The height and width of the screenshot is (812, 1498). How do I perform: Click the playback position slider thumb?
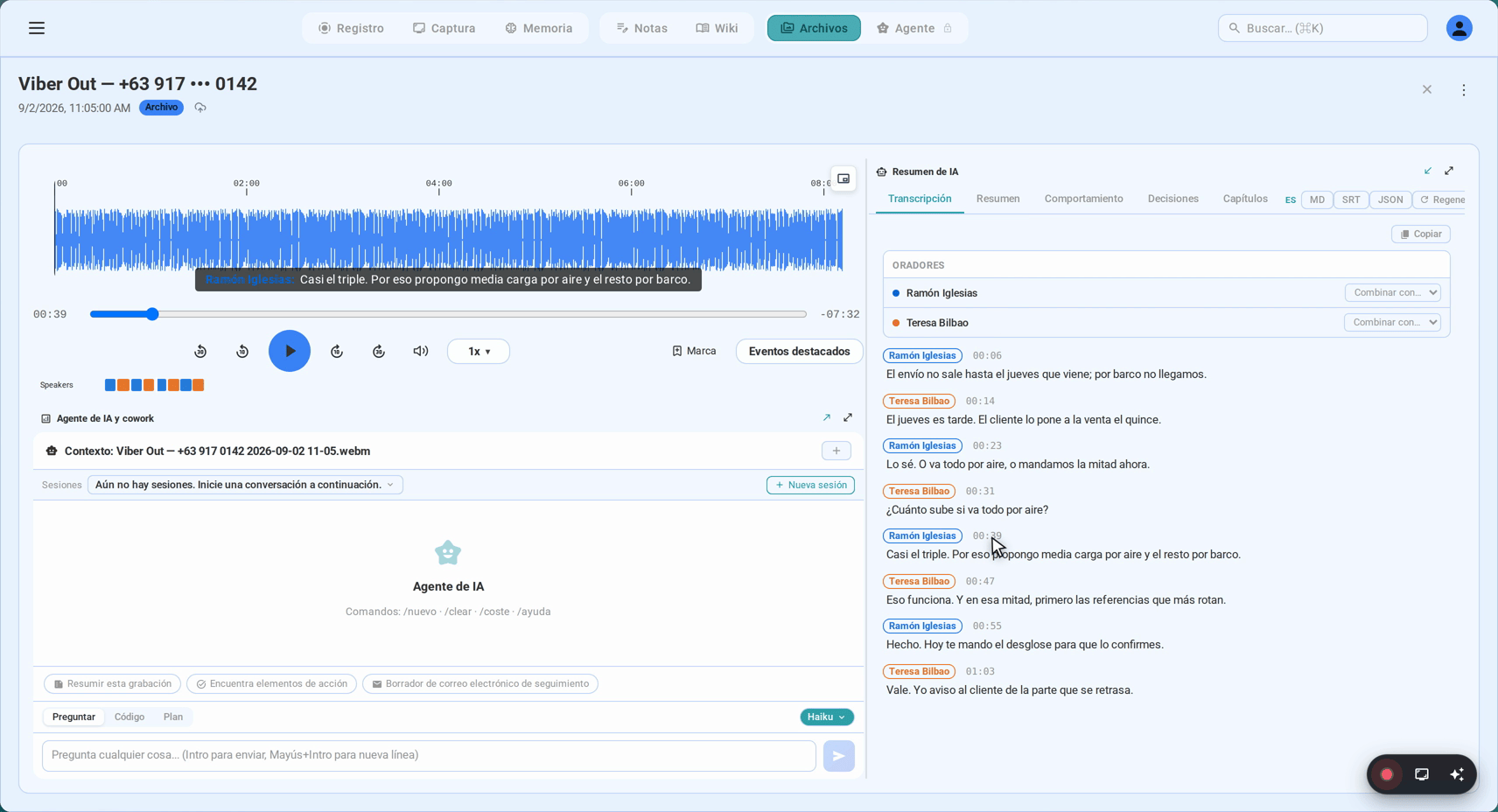(152, 314)
